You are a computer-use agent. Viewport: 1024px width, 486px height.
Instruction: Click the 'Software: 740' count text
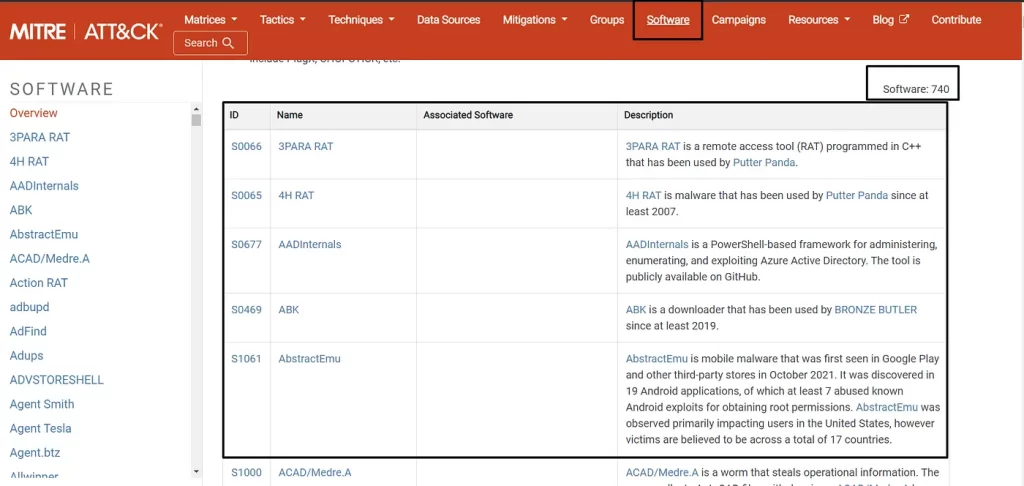pyautogui.click(x=916, y=89)
